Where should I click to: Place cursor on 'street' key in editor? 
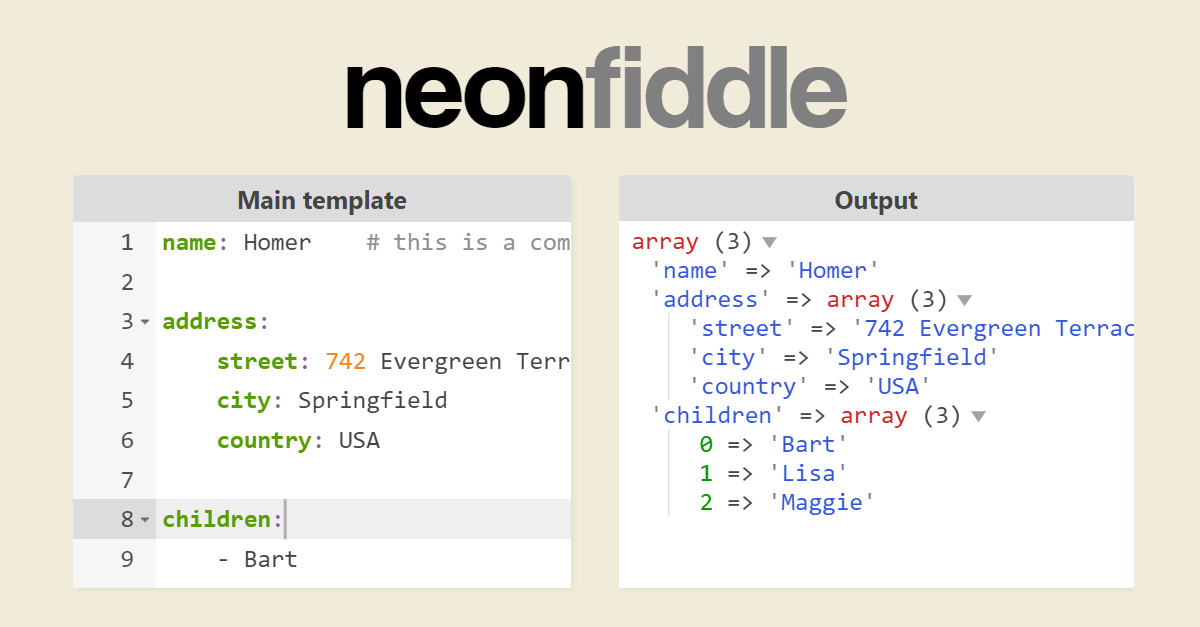[x=257, y=361]
